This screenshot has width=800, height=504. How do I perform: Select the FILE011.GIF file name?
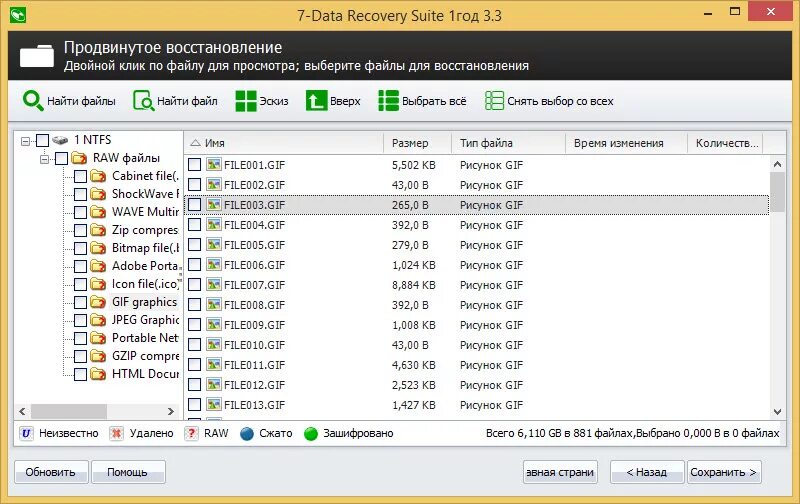tap(255, 365)
